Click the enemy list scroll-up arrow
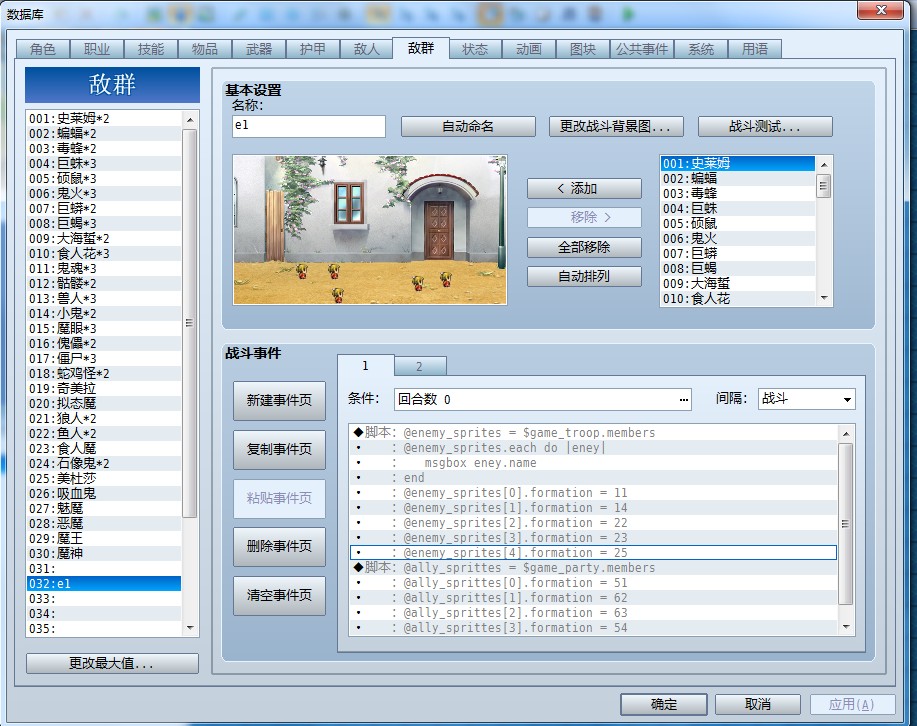The height and width of the screenshot is (726, 917). point(824,164)
